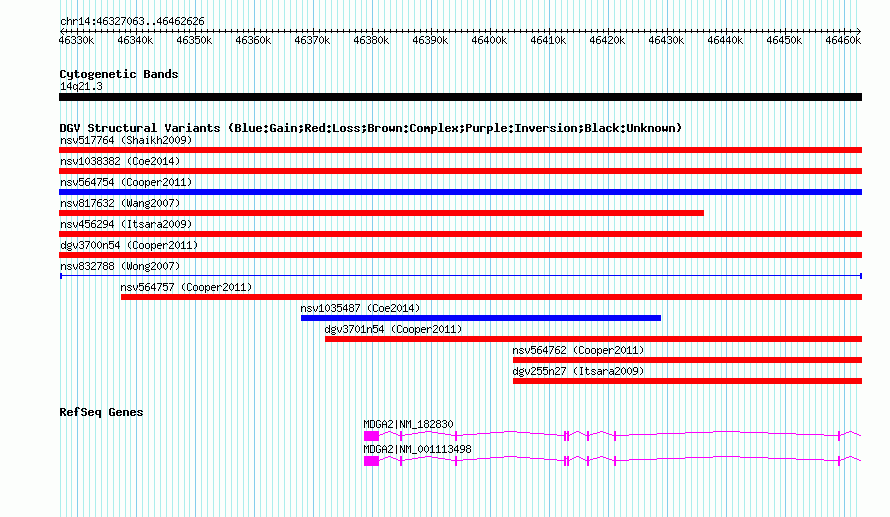
Task: Open variant nsv832788 (Wong2007) label
Action: (120, 266)
